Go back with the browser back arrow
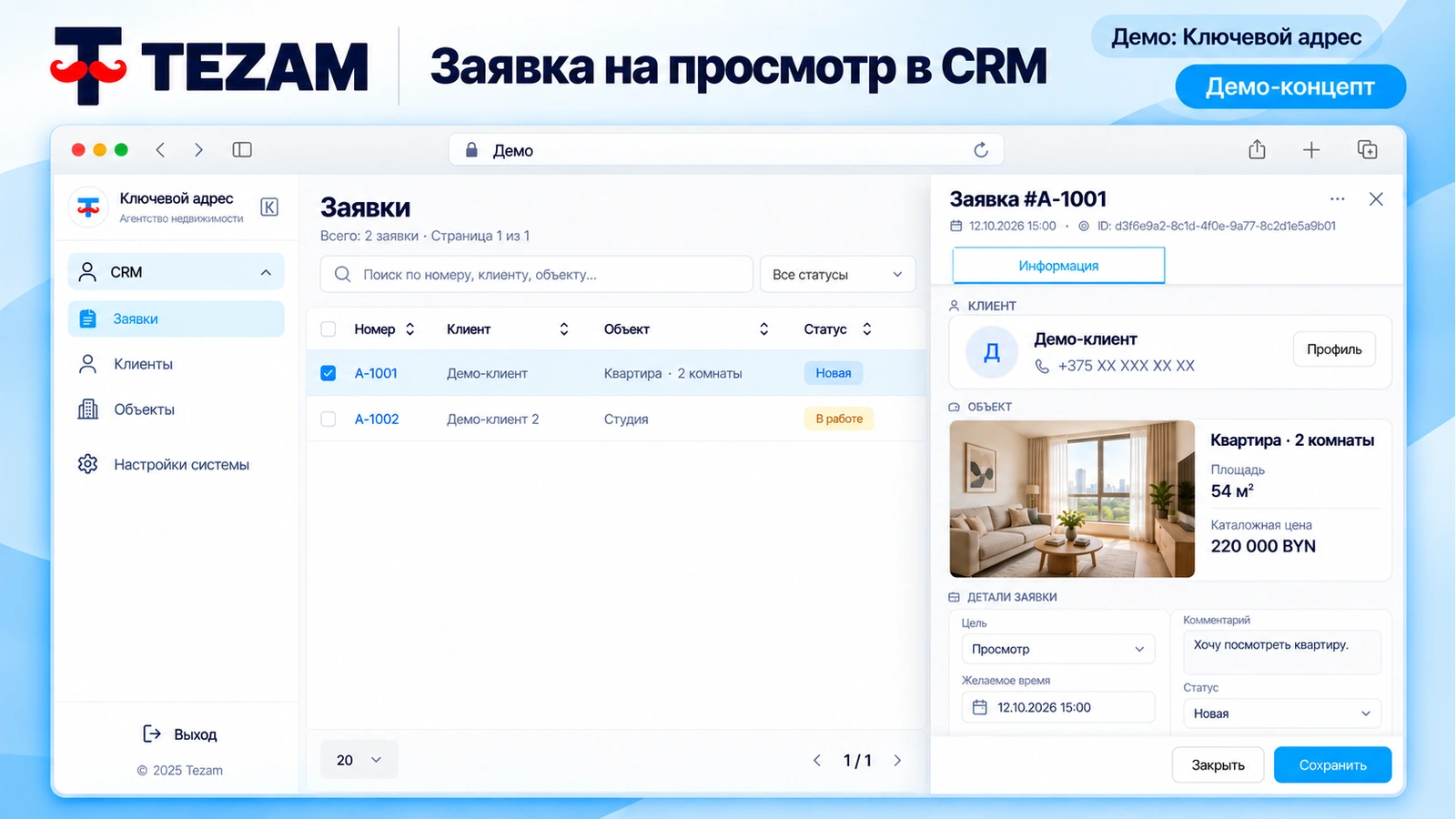This screenshot has width=1456, height=819. pos(160,150)
